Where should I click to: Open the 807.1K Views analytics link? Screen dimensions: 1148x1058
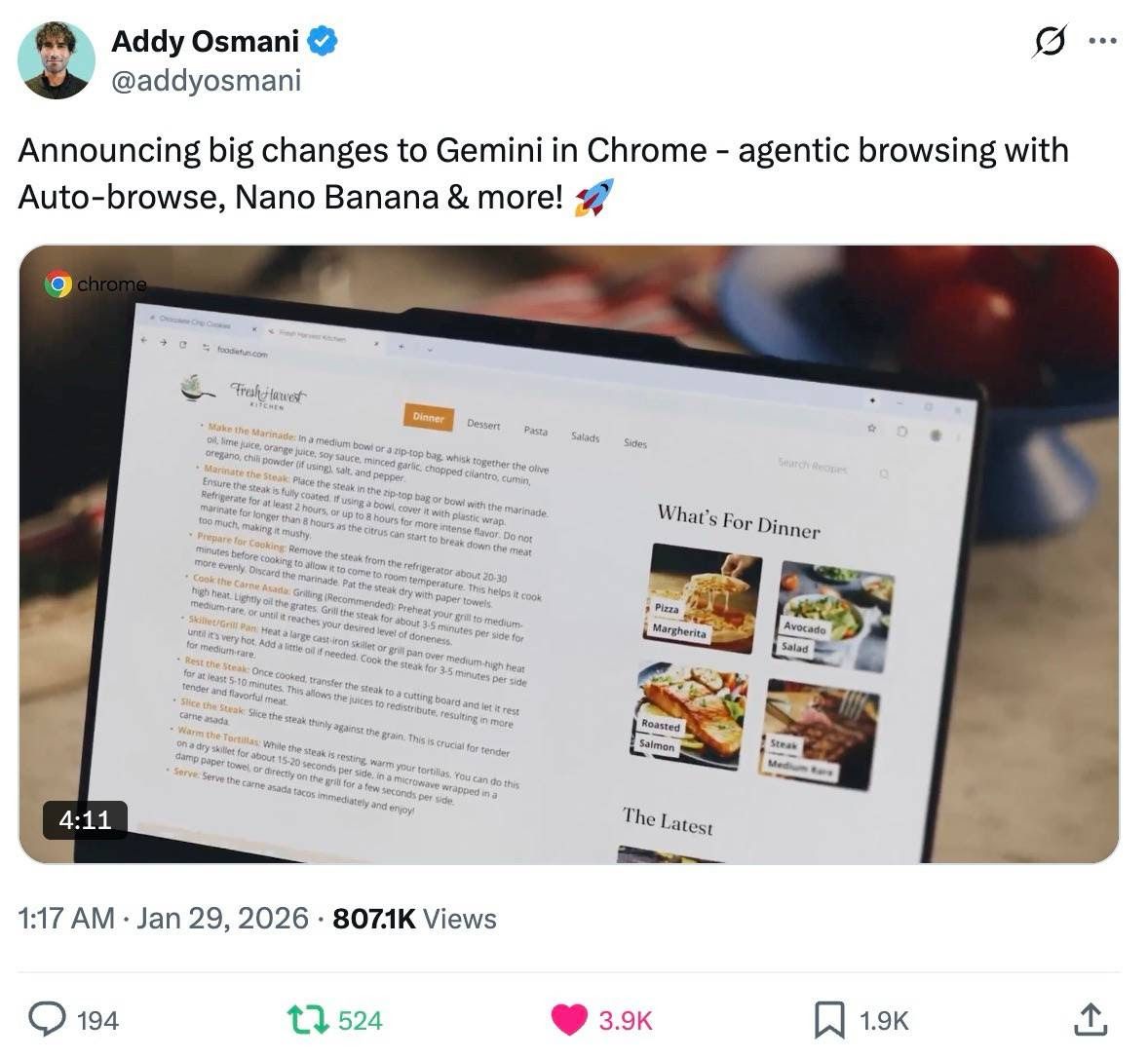pyautogui.click(x=414, y=919)
